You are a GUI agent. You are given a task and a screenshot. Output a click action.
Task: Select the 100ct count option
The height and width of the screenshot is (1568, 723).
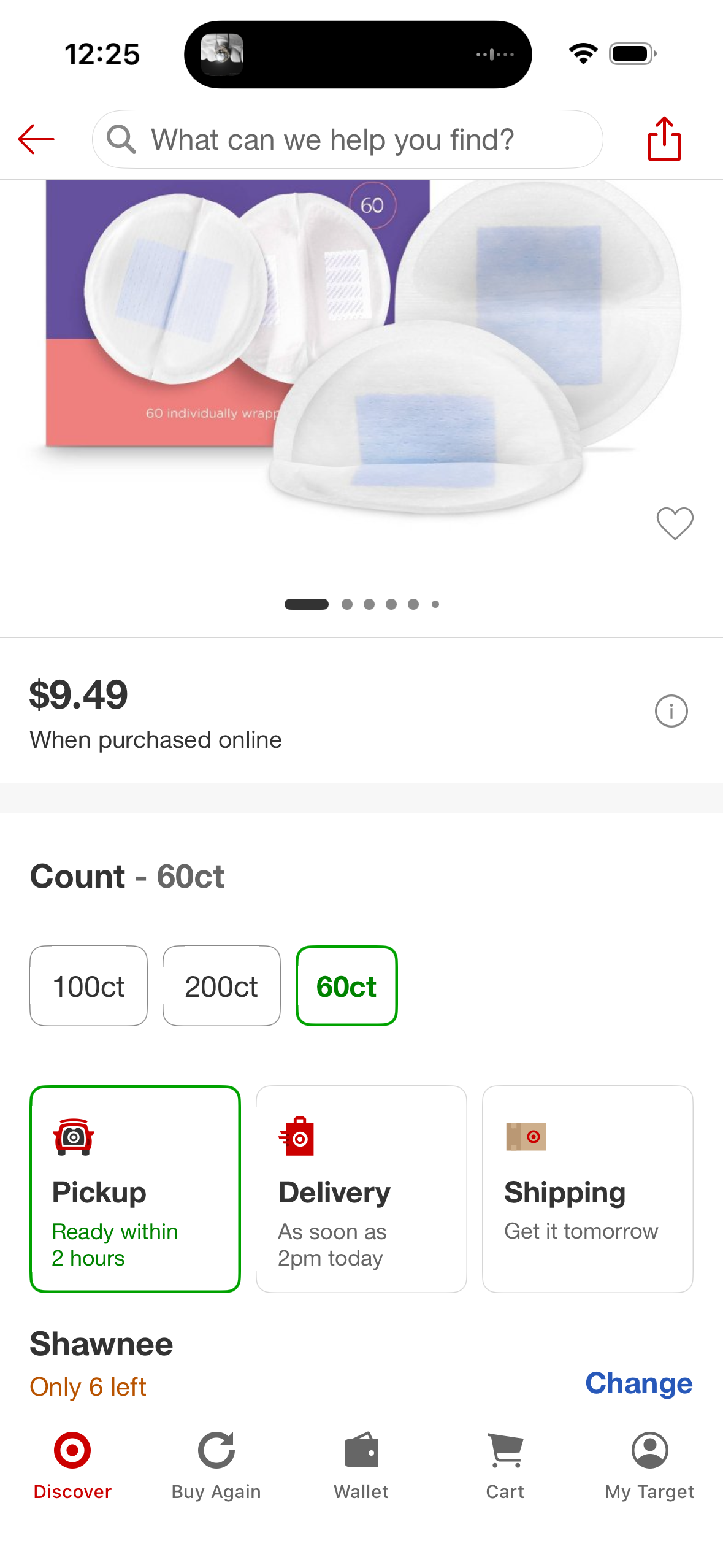(x=89, y=986)
